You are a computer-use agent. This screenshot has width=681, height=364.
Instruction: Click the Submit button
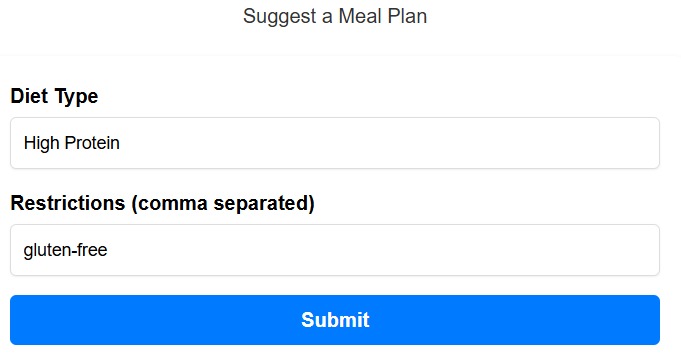[x=335, y=320]
